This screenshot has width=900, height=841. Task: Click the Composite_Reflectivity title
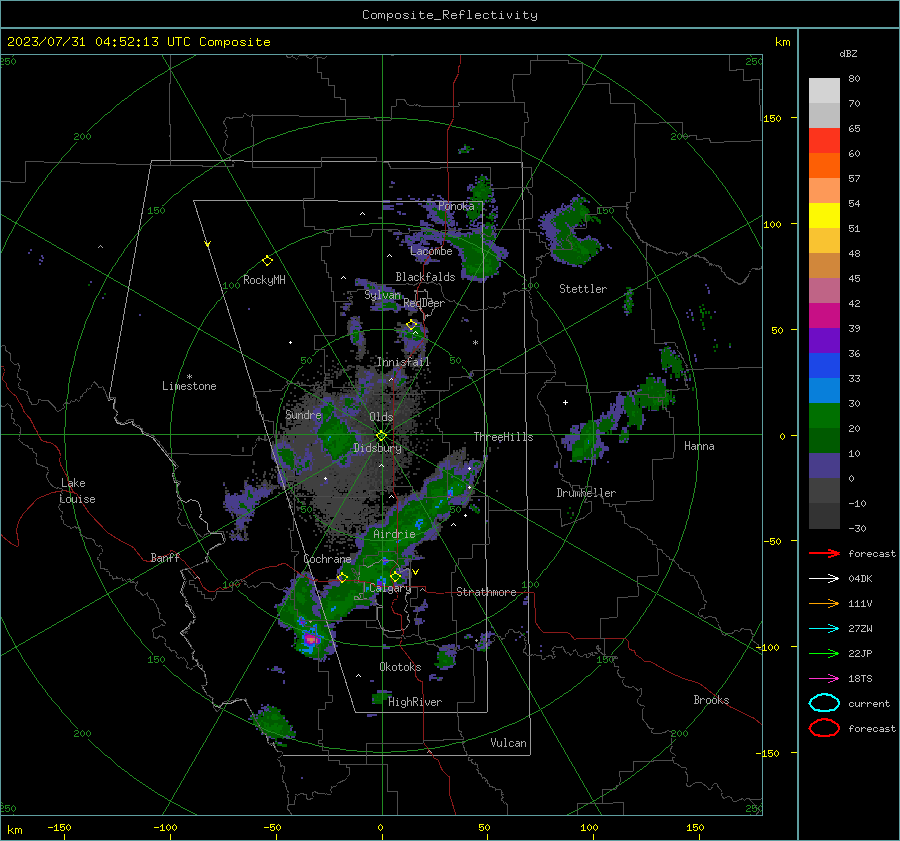tap(449, 15)
